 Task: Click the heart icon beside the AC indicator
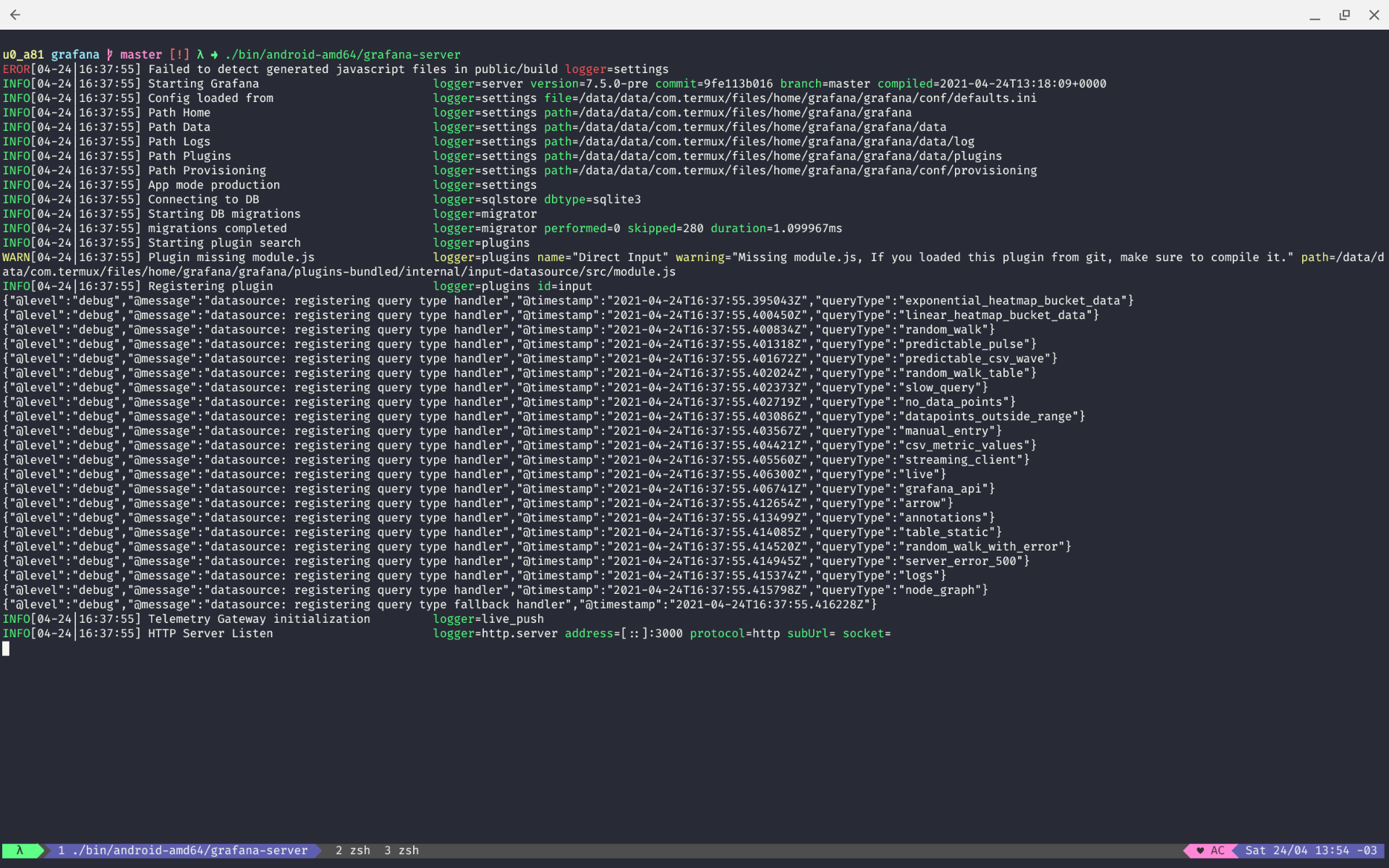click(1200, 851)
